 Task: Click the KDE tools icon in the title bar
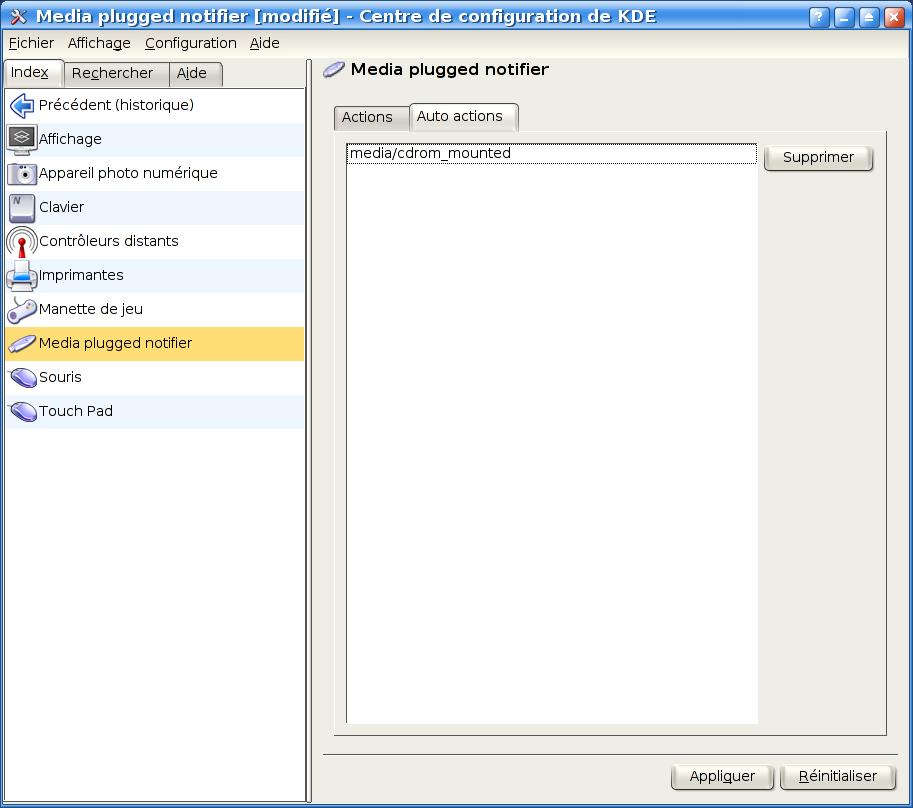coord(19,16)
